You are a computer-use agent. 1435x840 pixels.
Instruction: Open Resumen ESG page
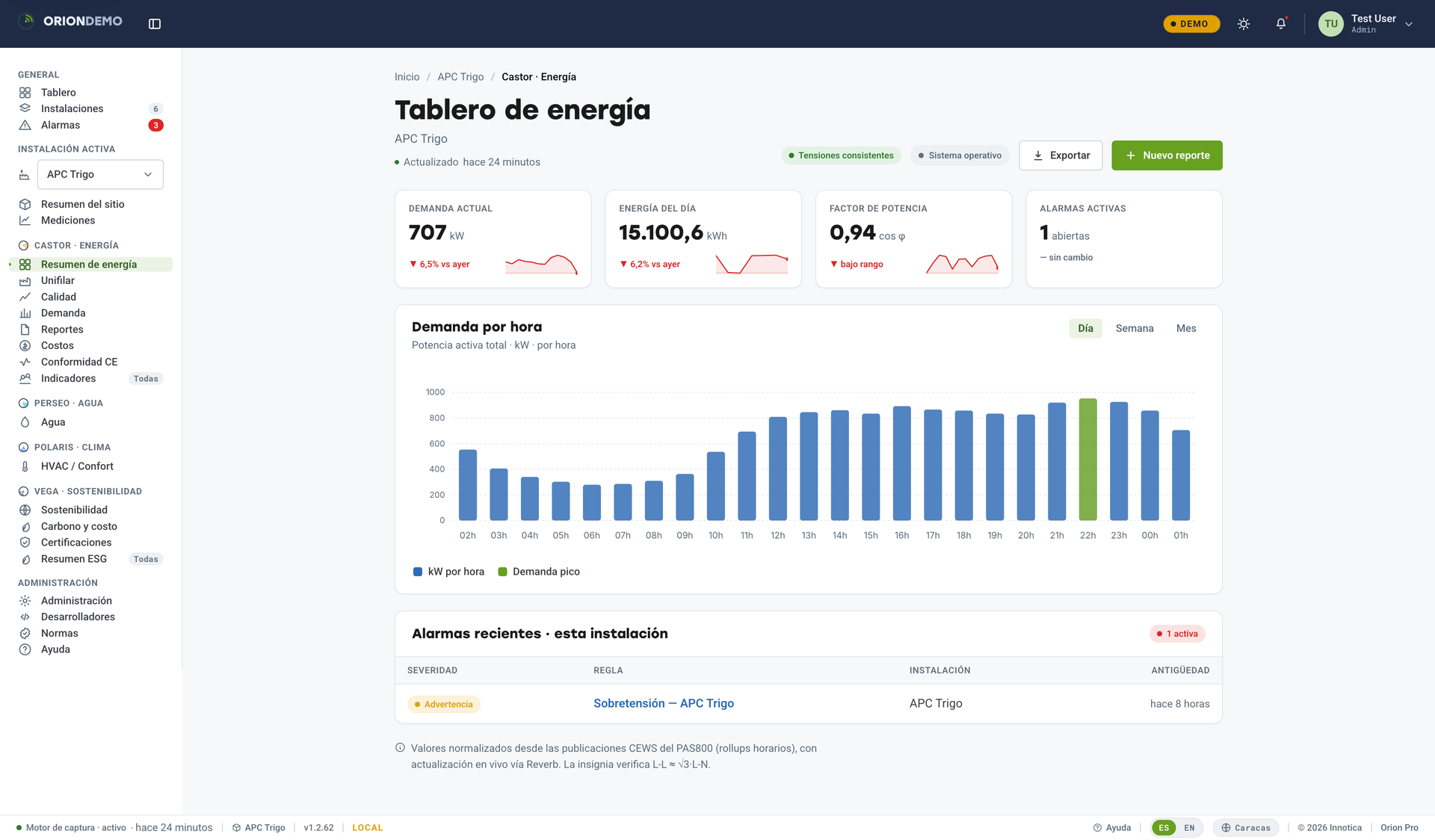coord(73,559)
